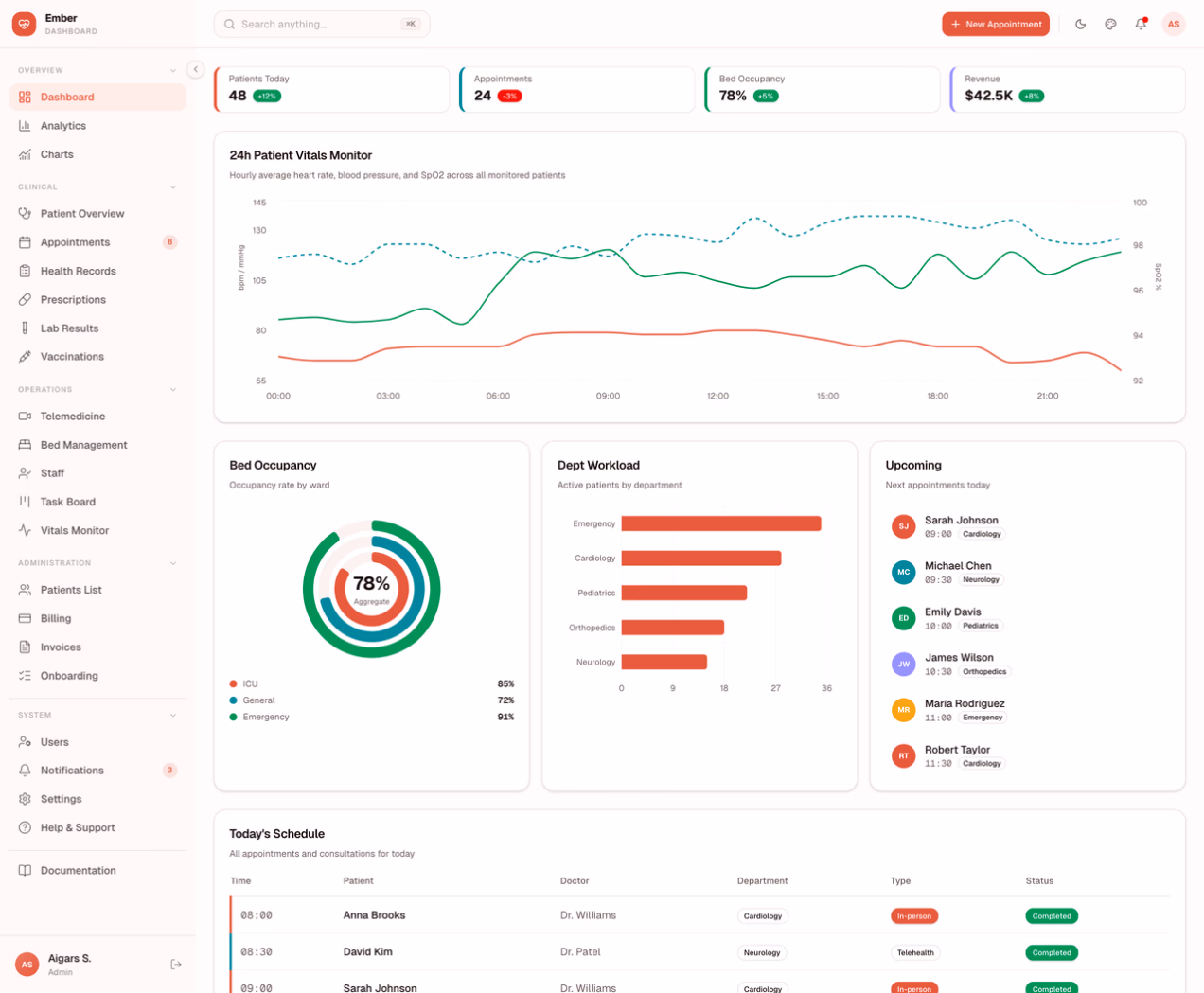This screenshot has height=993, width=1204.
Task: Open Analytics in the sidebar
Action: (97, 125)
